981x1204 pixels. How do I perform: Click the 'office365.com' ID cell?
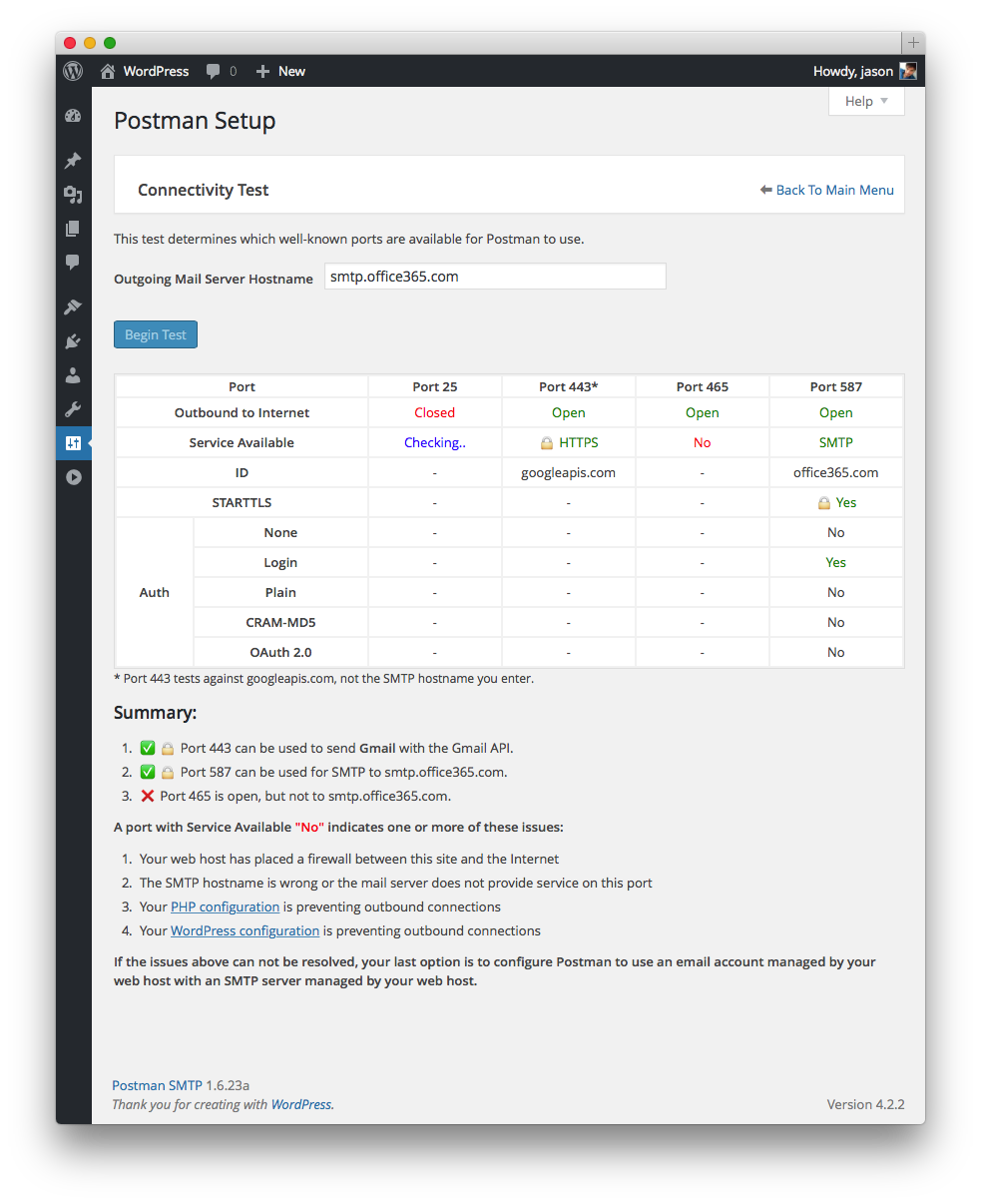[x=836, y=472]
